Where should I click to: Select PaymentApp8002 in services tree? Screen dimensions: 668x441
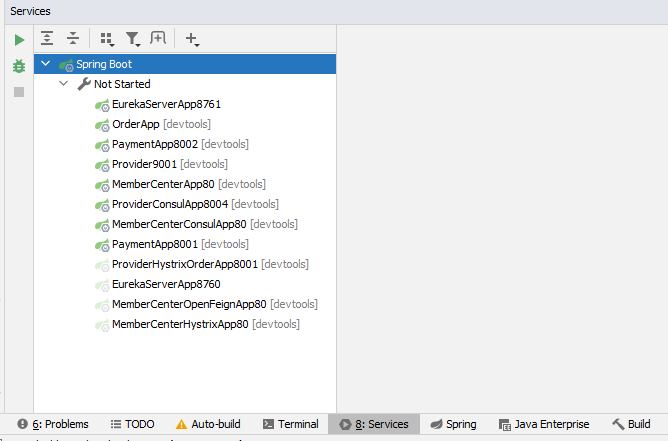tap(155, 144)
